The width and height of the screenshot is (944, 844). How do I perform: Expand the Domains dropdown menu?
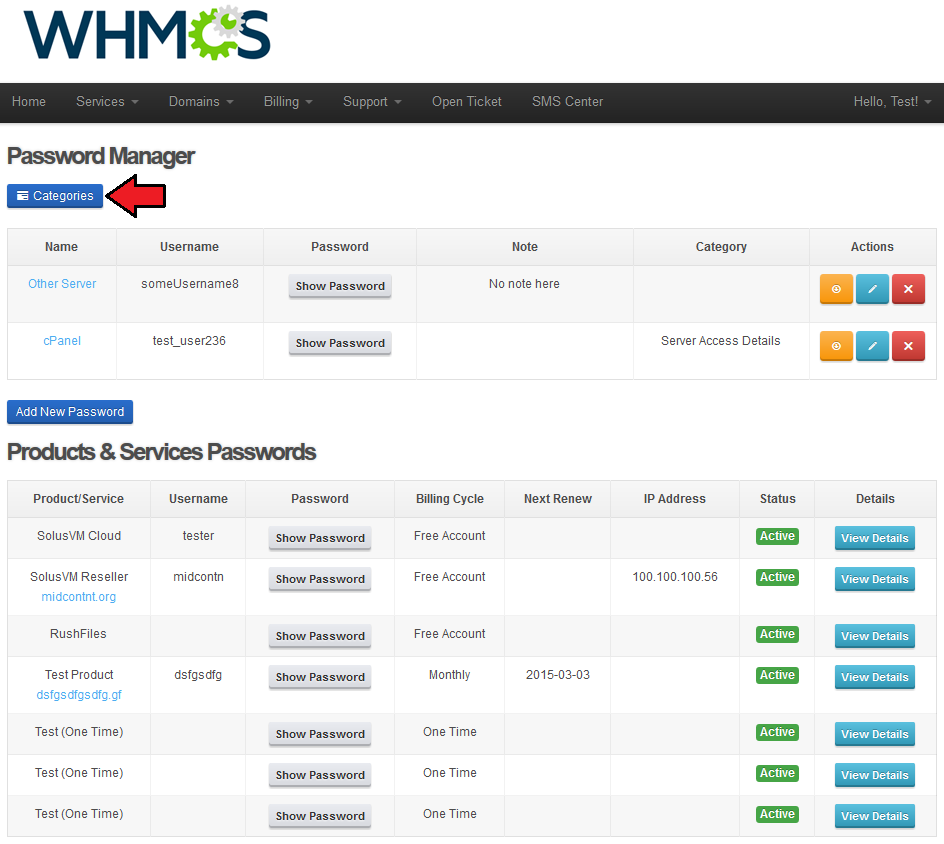click(x=201, y=102)
